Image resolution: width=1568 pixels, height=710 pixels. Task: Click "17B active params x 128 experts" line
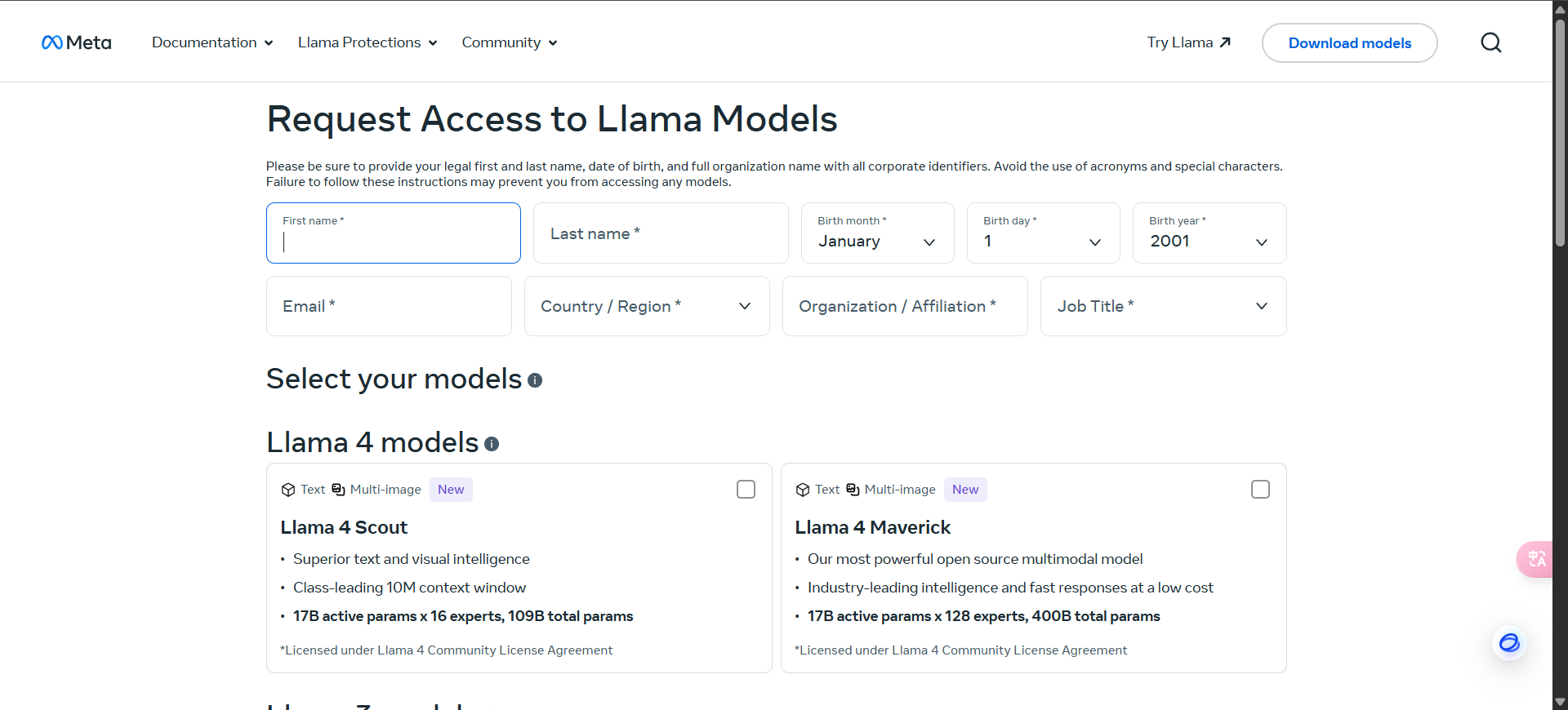coord(983,616)
